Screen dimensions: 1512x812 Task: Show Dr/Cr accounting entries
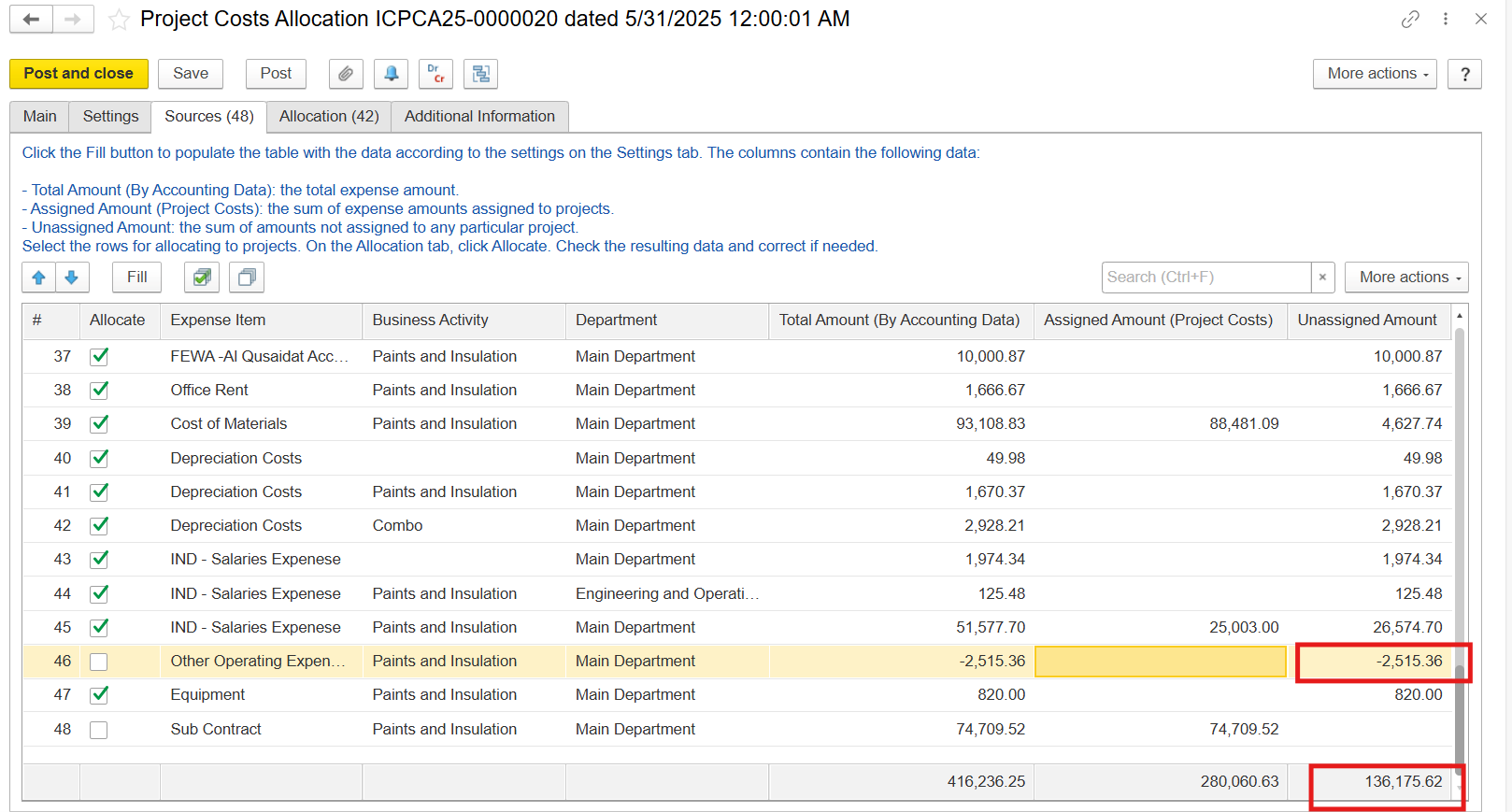435,74
